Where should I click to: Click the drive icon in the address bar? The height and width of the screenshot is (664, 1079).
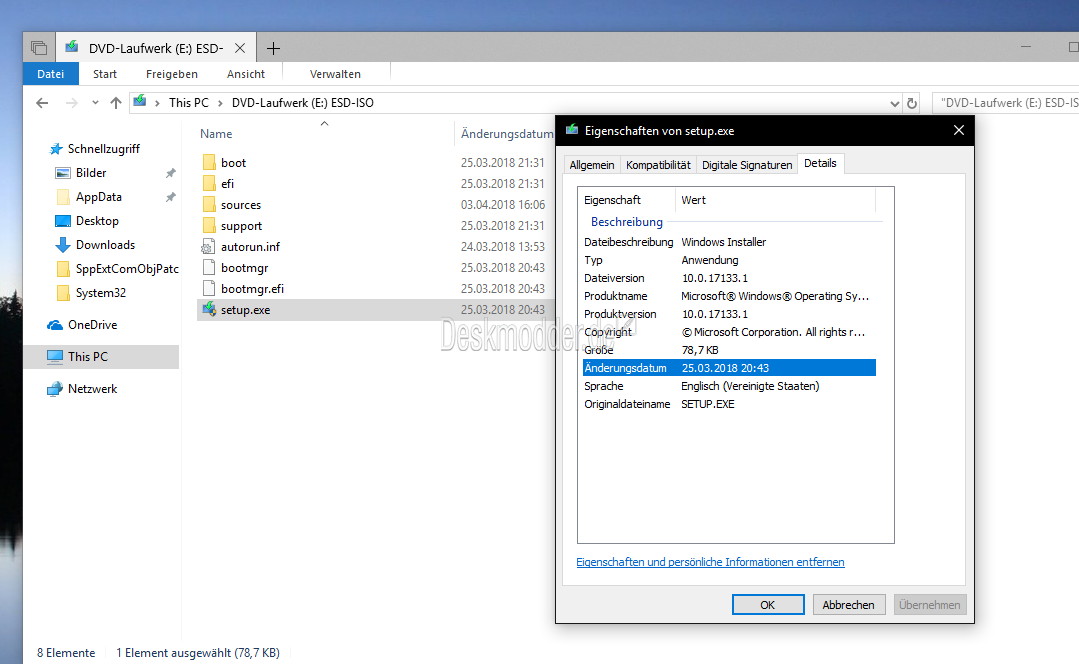[140, 102]
